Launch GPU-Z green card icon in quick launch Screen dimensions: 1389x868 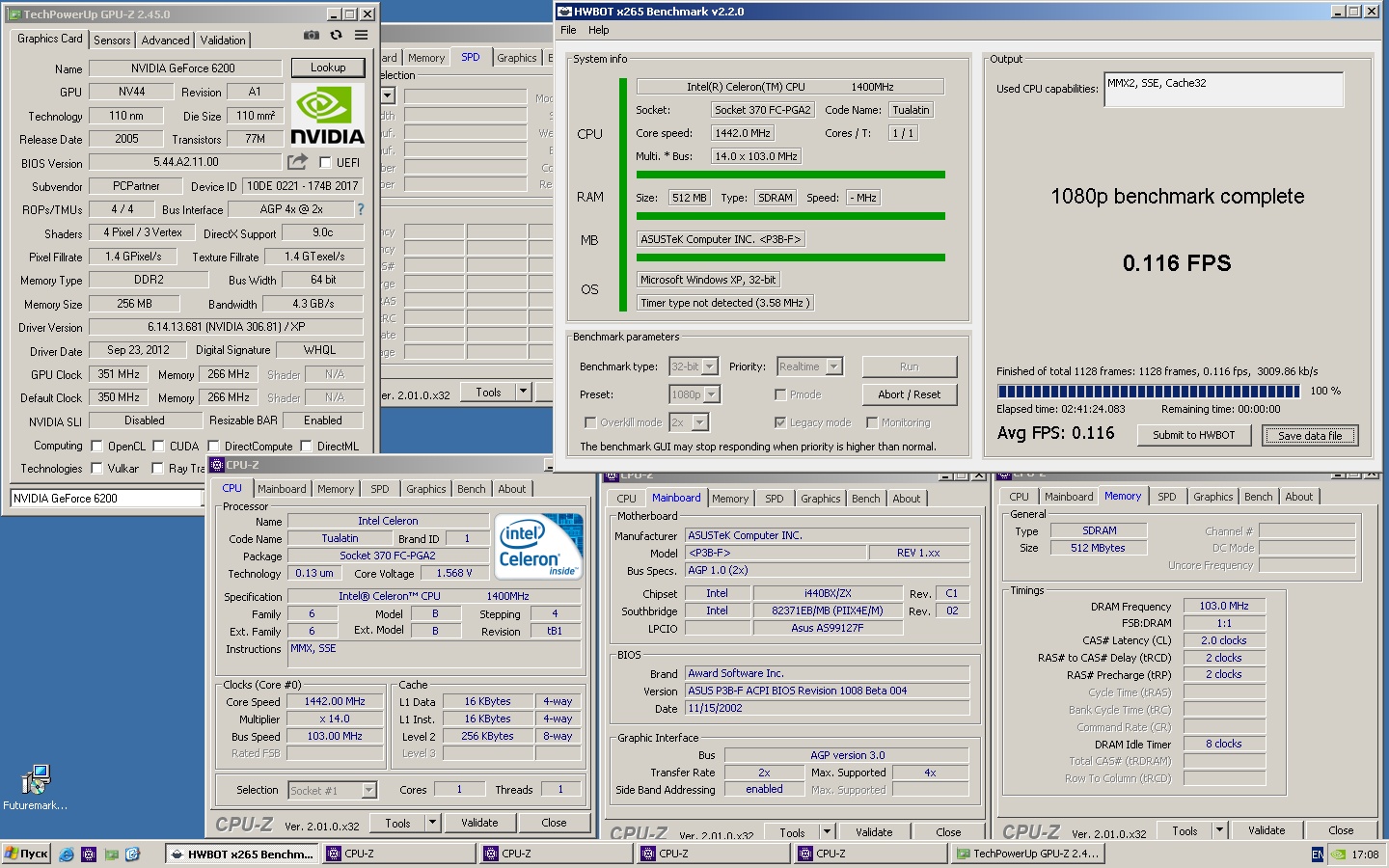tap(111, 854)
